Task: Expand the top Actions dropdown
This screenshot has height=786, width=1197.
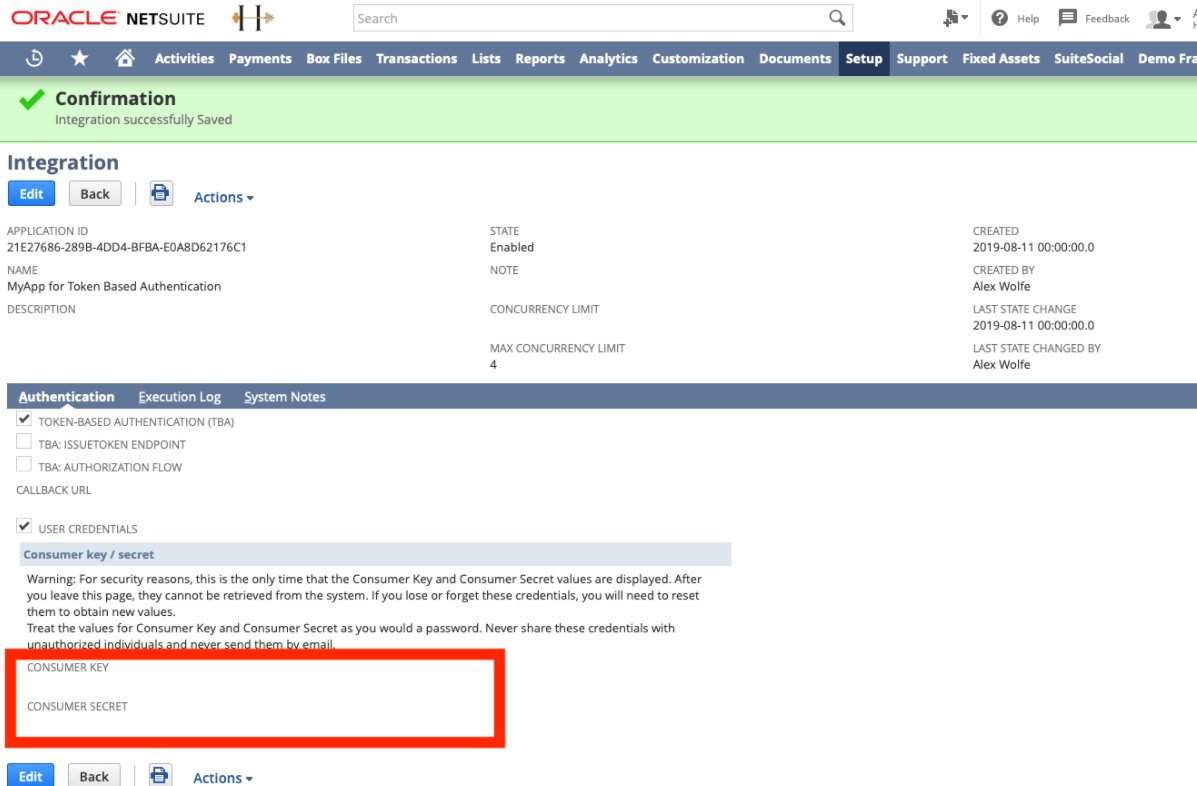Action: pos(224,197)
